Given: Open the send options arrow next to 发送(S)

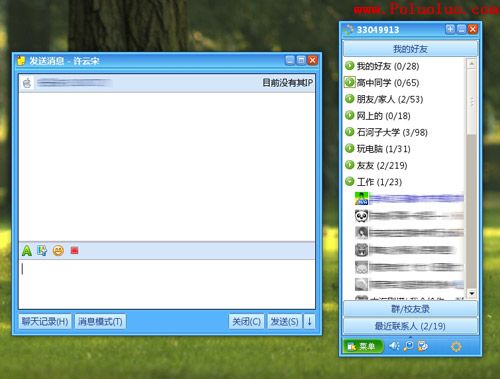Looking at the screenshot, I should coord(310,321).
